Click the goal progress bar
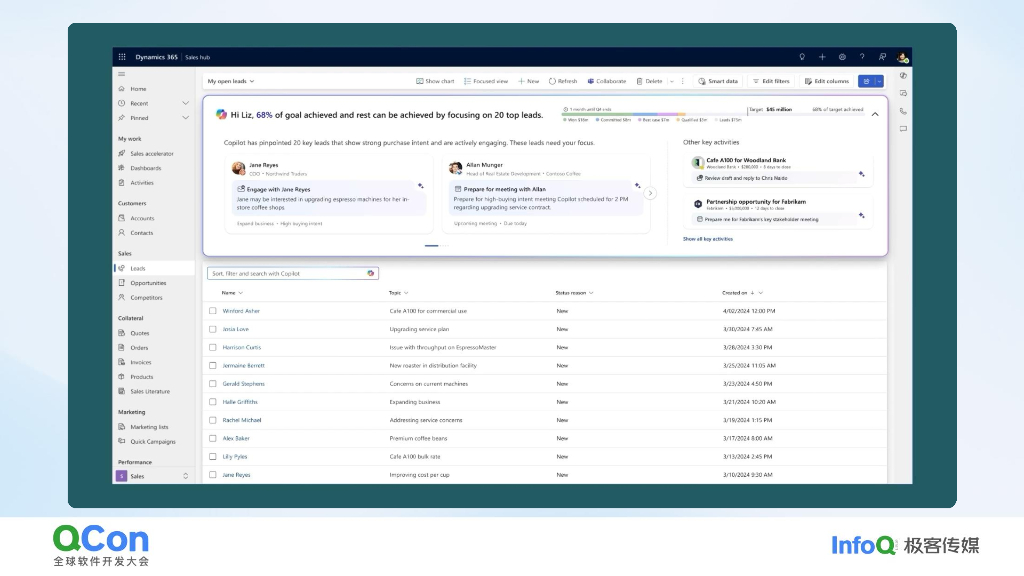Image resolution: width=1024 pixels, height=576 pixels. pyautogui.click(x=652, y=114)
